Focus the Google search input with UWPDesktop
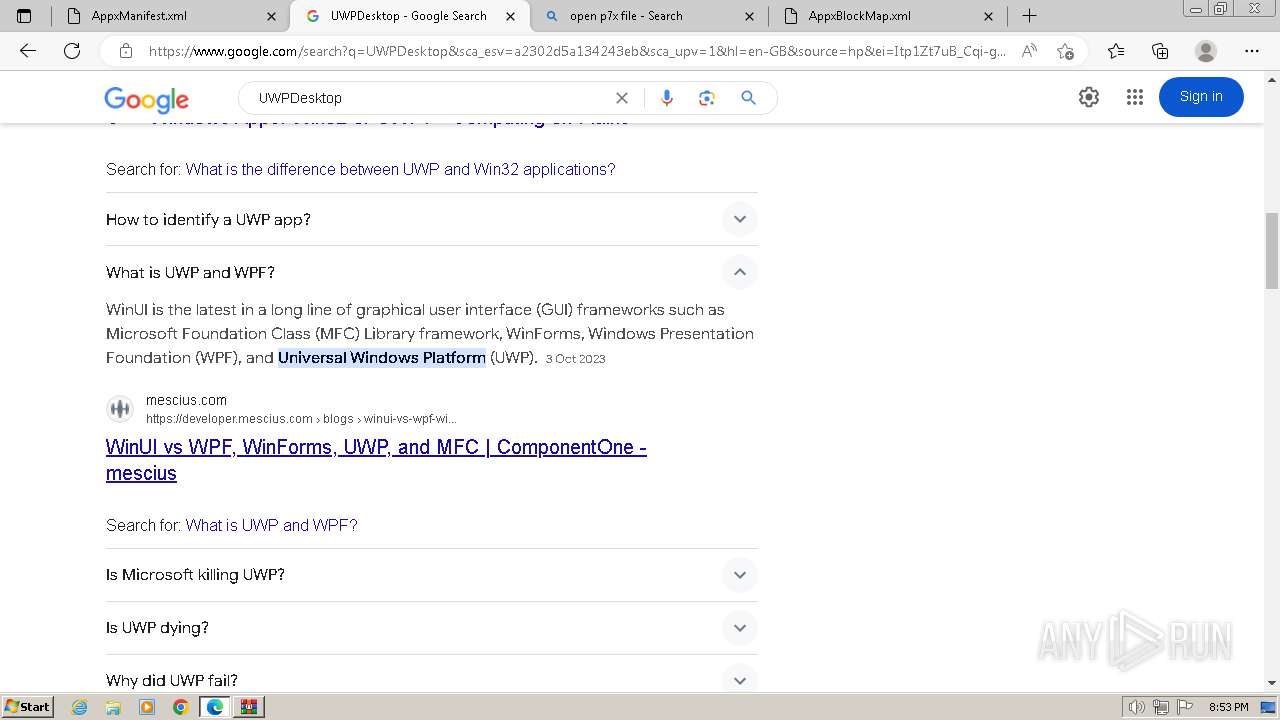Image resolution: width=1280 pixels, height=720 pixels. tap(430, 98)
